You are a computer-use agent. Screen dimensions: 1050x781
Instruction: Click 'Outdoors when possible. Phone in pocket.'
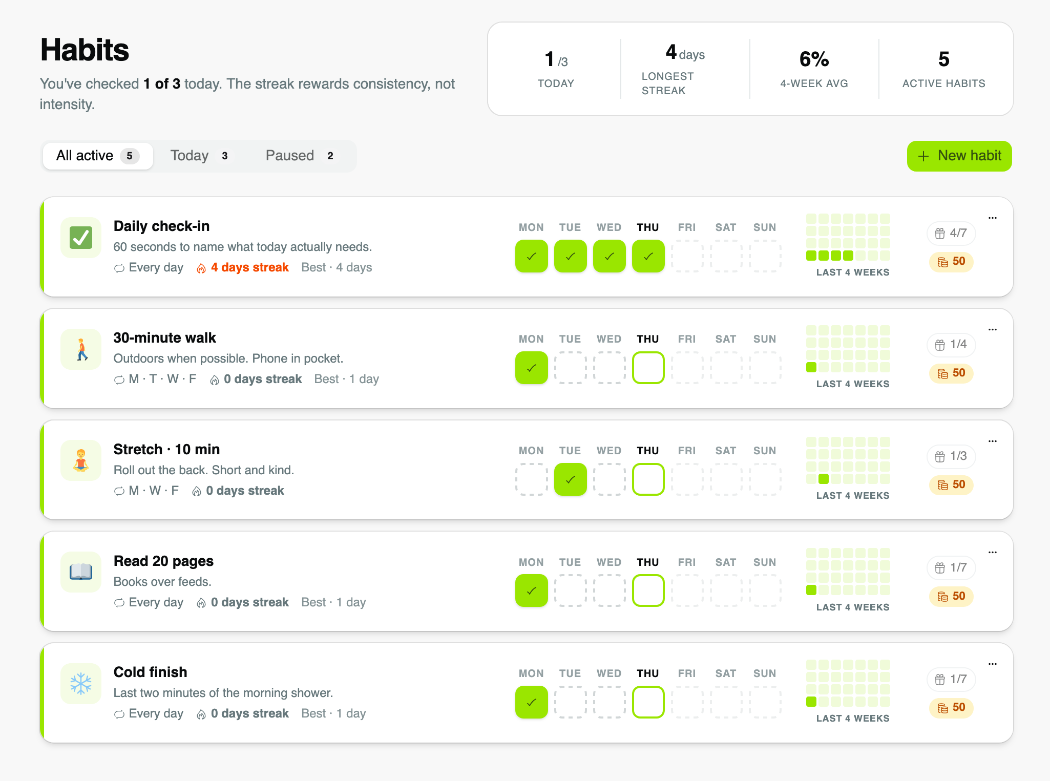point(228,359)
